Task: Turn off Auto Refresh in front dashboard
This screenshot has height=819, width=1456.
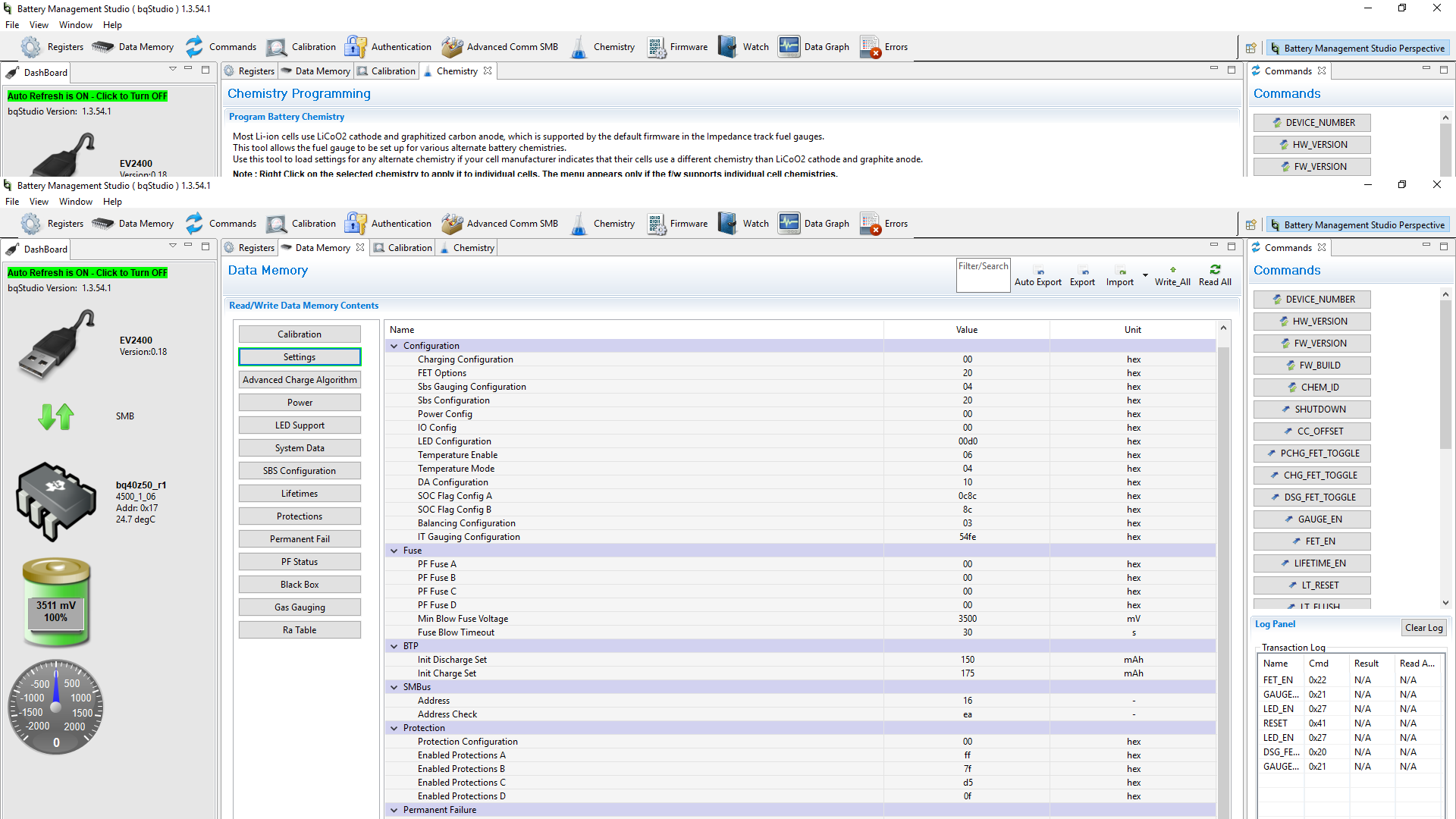Action: point(87,273)
